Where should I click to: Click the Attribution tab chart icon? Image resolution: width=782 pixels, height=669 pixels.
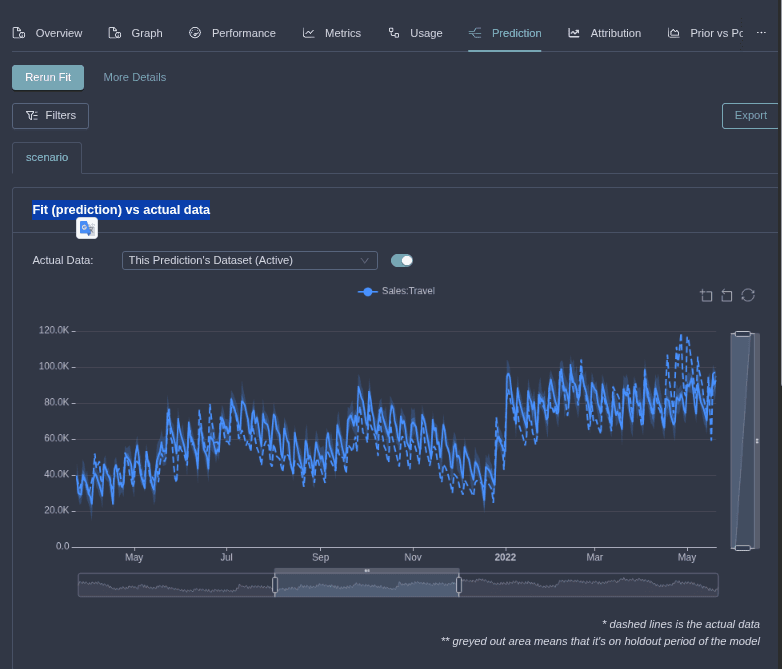pyautogui.click(x=574, y=33)
